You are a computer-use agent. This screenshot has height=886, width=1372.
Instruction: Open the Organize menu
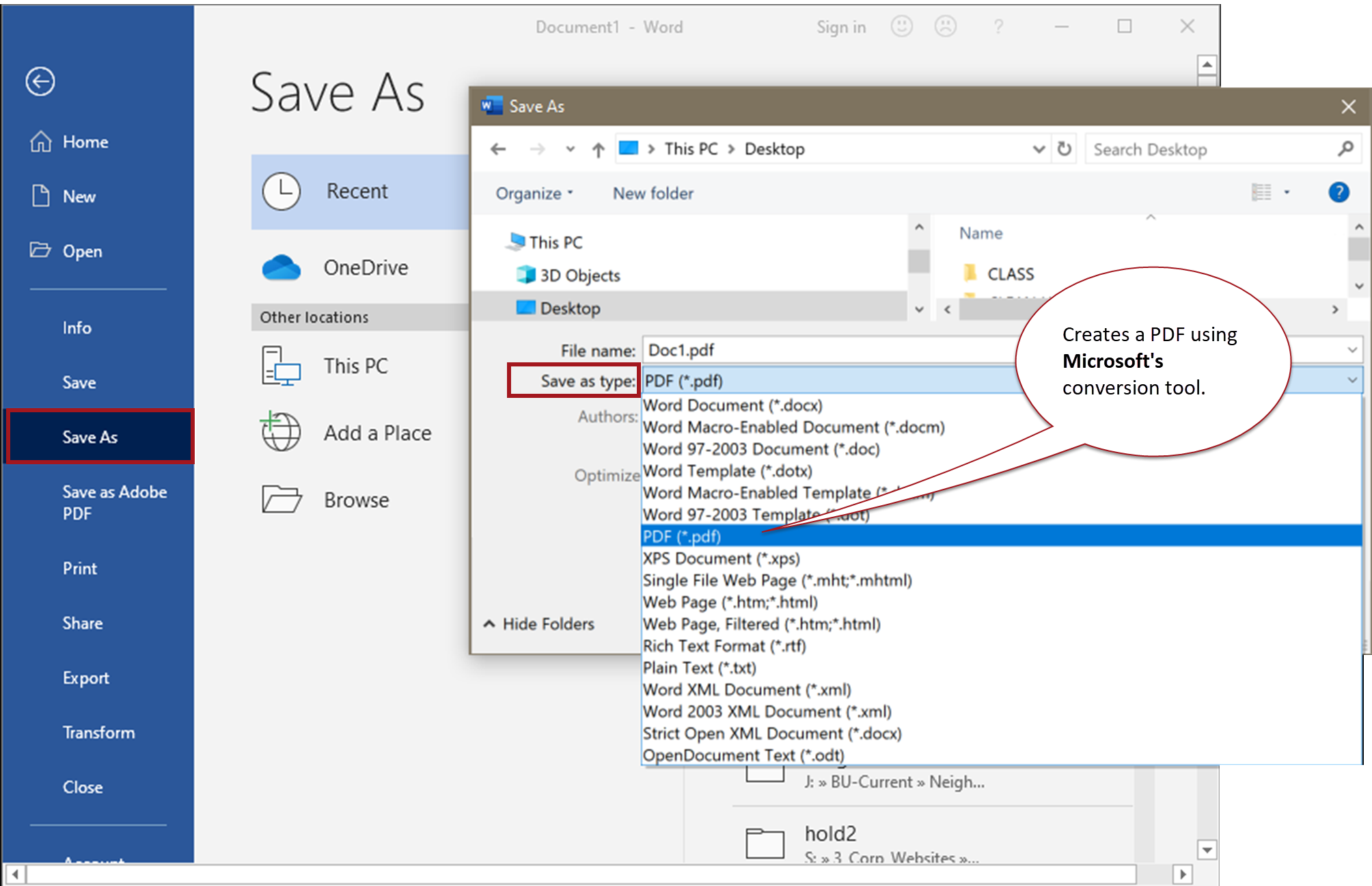point(534,193)
